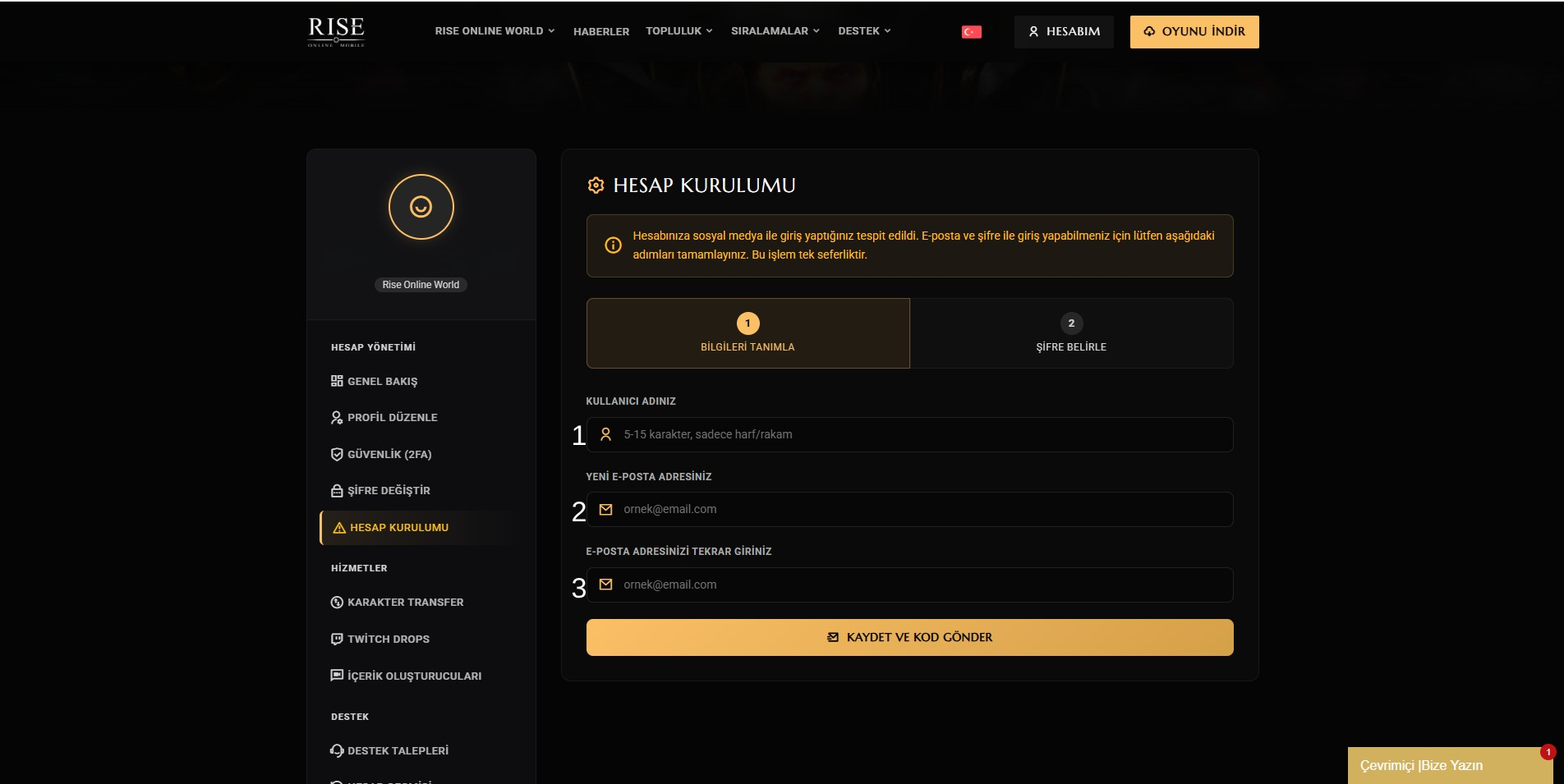1564x784 pixels.
Task: Click the Güvenlik (2FA) shield icon
Action: 337,454
